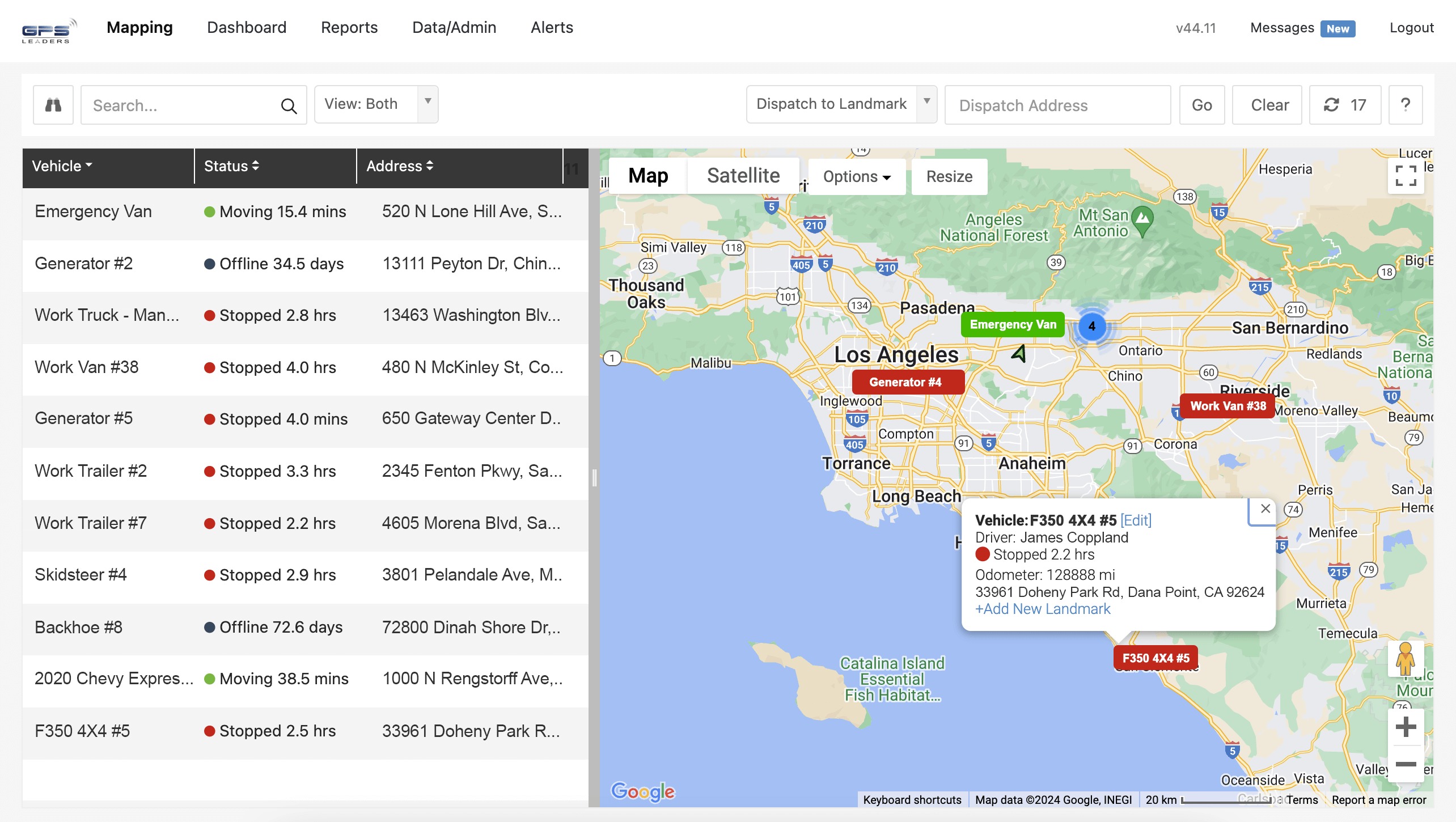
Task: Open Dispatch to Landmark dropdown
Action: 841,104
